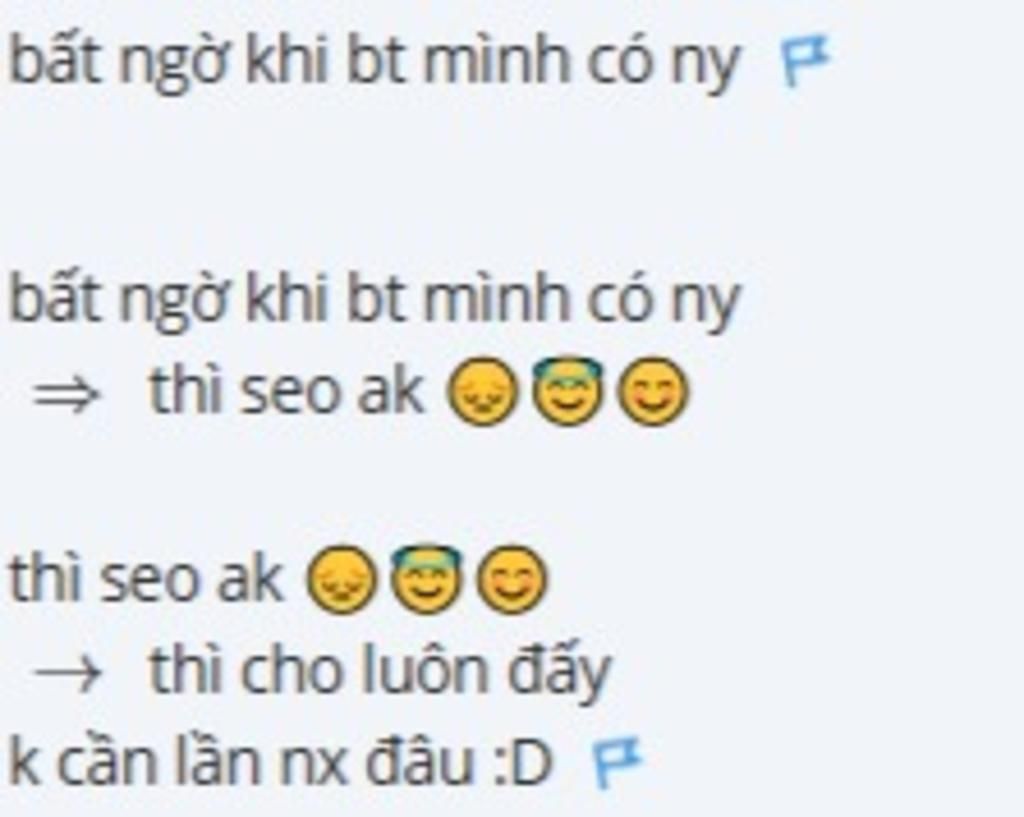Click the double arrow ⇒ before 'thì seo ak'

click(x=67, y=395)
